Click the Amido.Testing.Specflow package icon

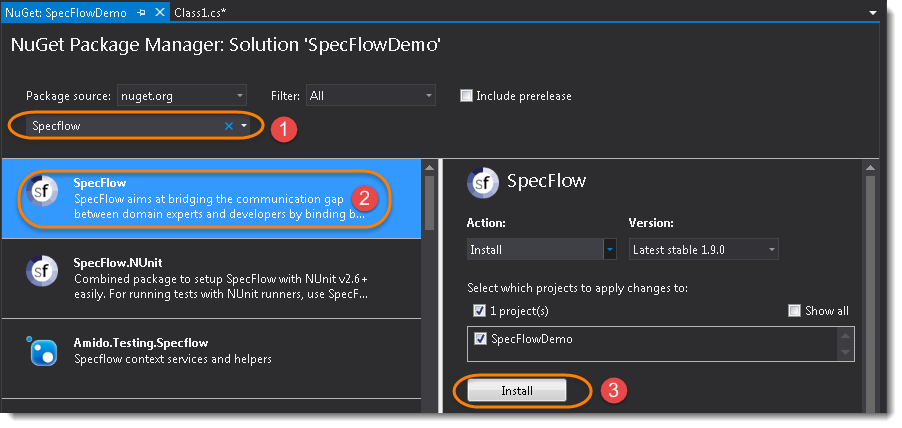point(43,351)
